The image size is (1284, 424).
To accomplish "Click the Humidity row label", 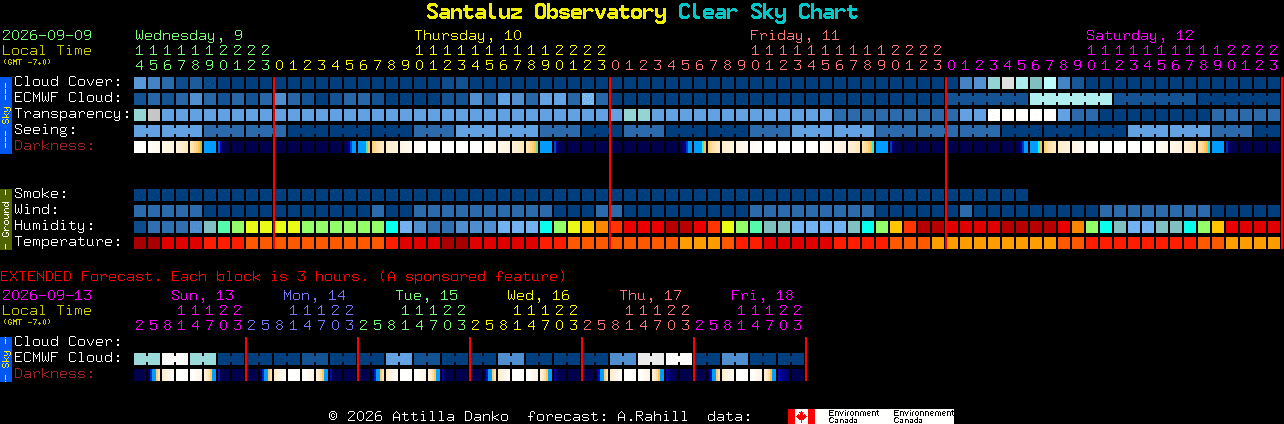I will click(x=54, y=226).
